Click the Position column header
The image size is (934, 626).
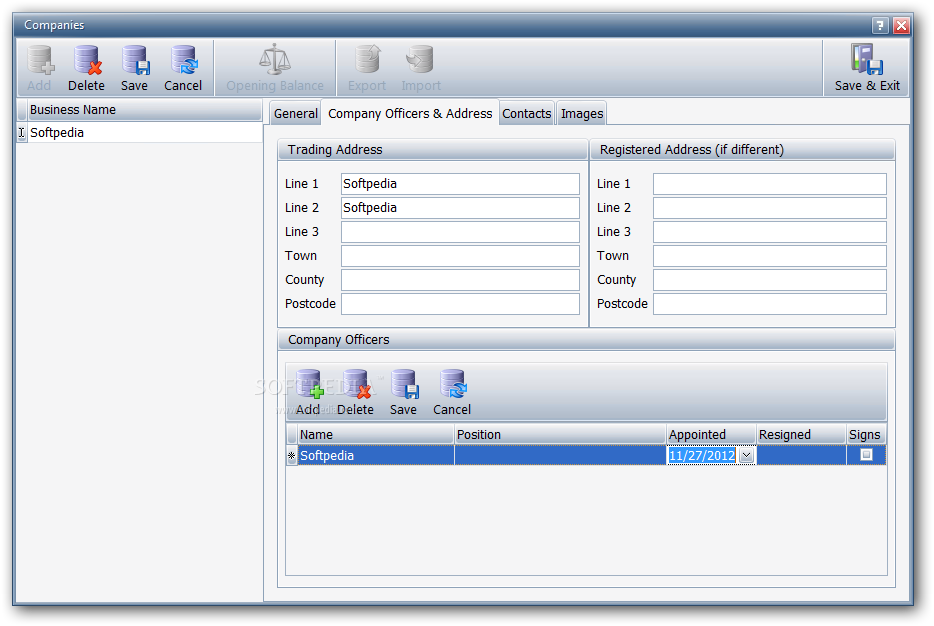click(560, 434)
